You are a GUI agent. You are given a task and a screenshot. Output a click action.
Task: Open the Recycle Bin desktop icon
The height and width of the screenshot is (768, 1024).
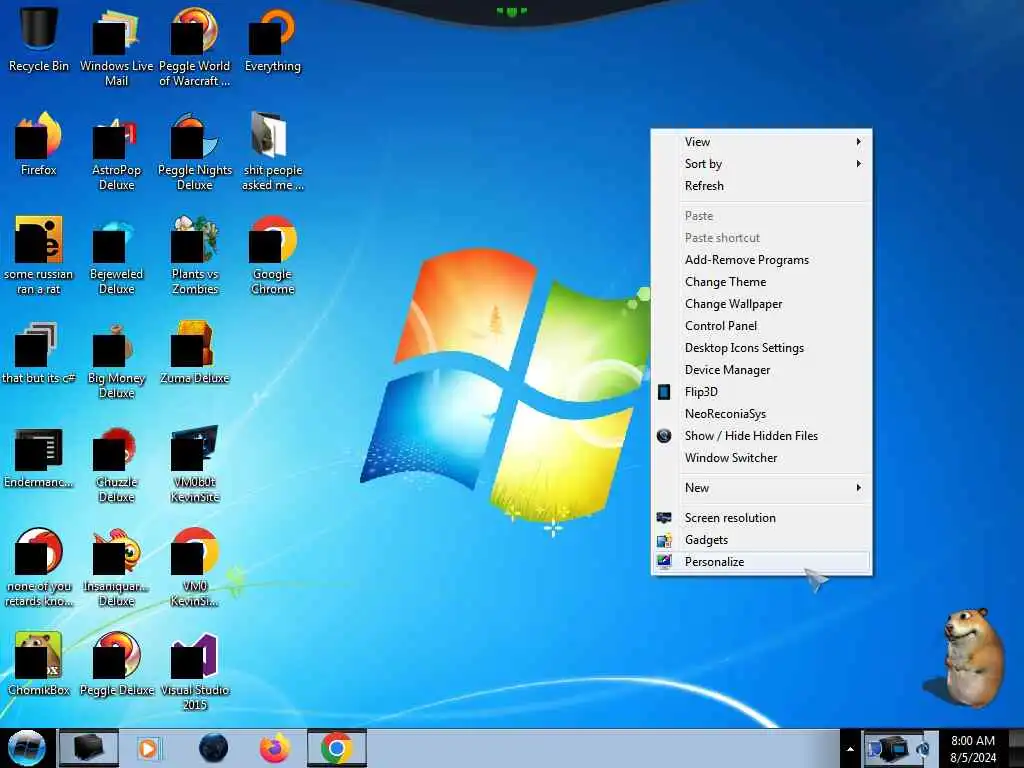click(38, 40)
